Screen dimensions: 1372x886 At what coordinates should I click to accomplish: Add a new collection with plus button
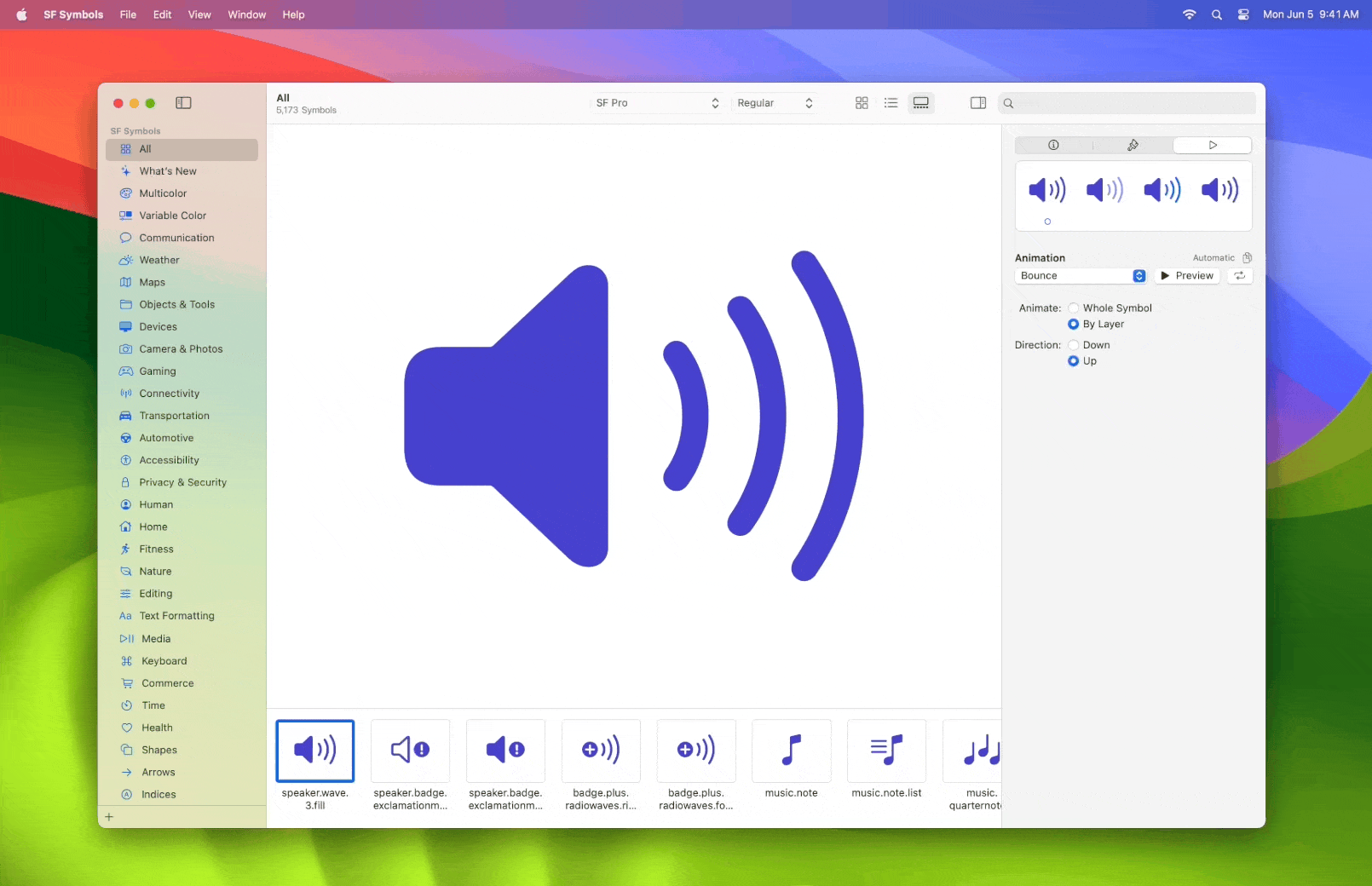click(109, 817)
